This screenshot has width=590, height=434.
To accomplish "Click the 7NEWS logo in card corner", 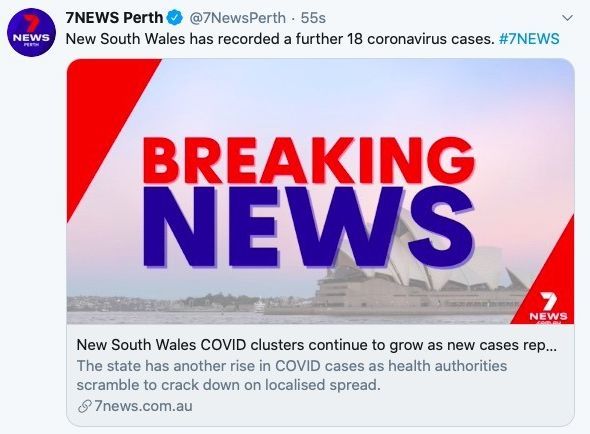I will (548, 306).
